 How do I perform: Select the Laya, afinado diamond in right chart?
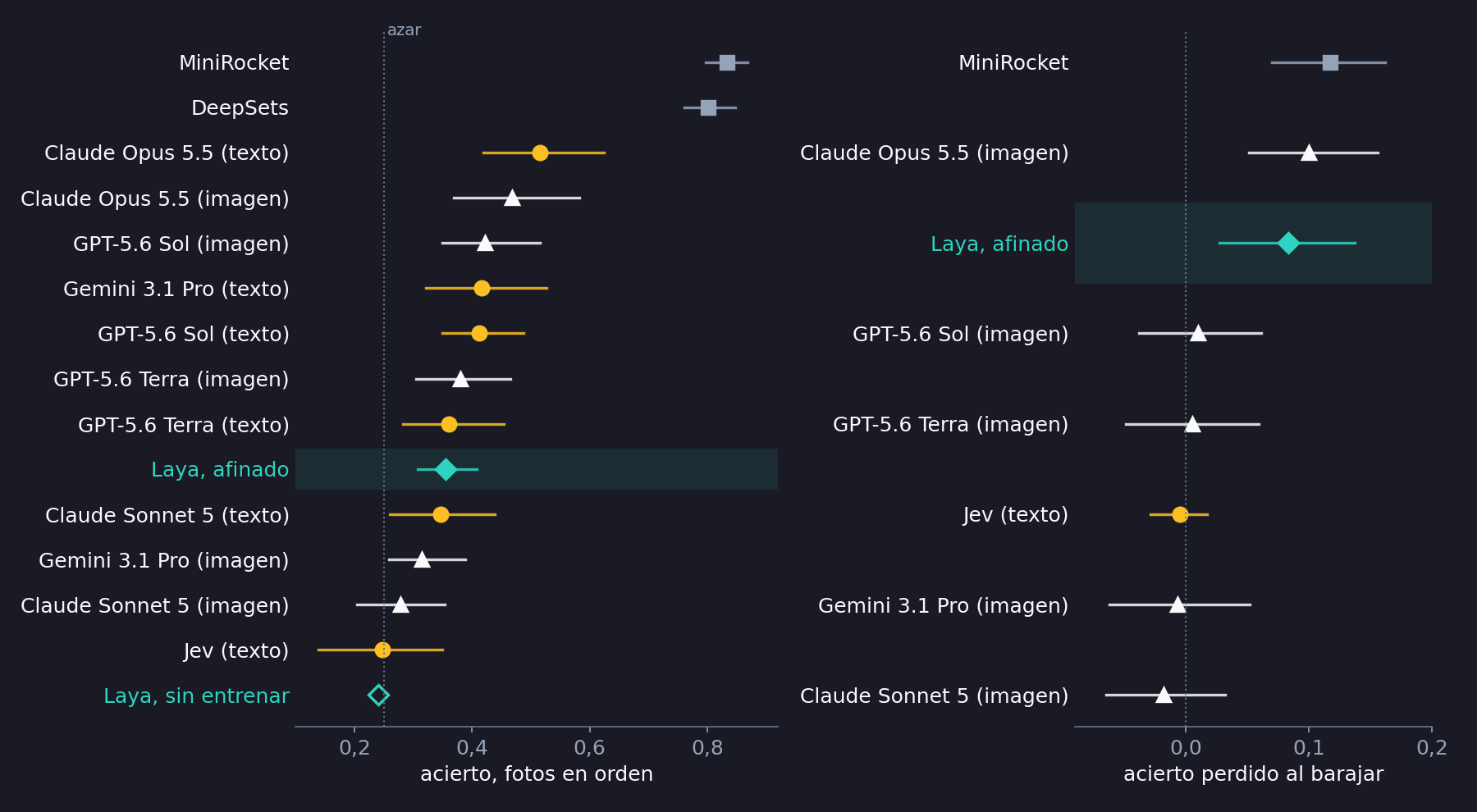click(1288, 243)
